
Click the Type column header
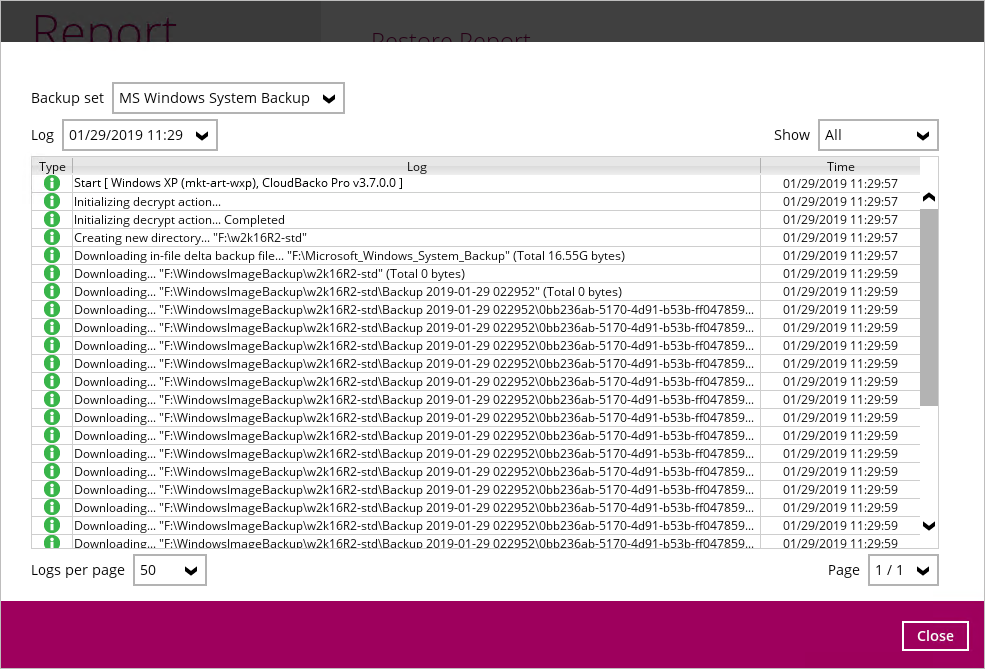point(52,167)
